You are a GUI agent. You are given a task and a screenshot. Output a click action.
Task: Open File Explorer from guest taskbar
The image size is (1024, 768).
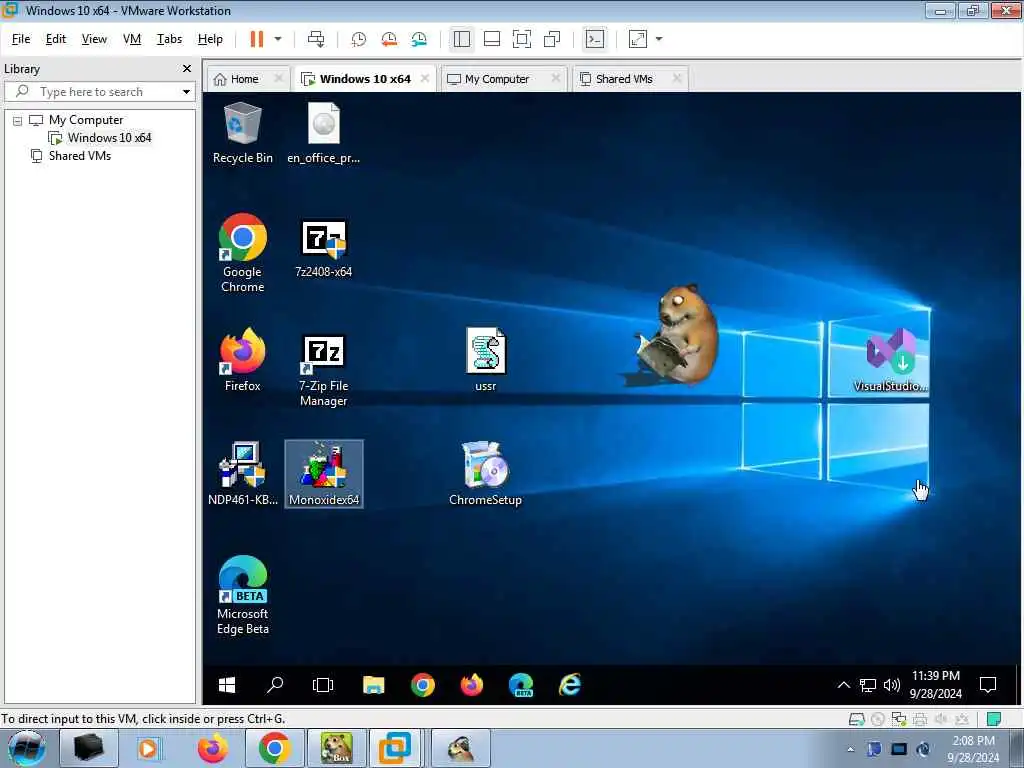tap(374, 685)
